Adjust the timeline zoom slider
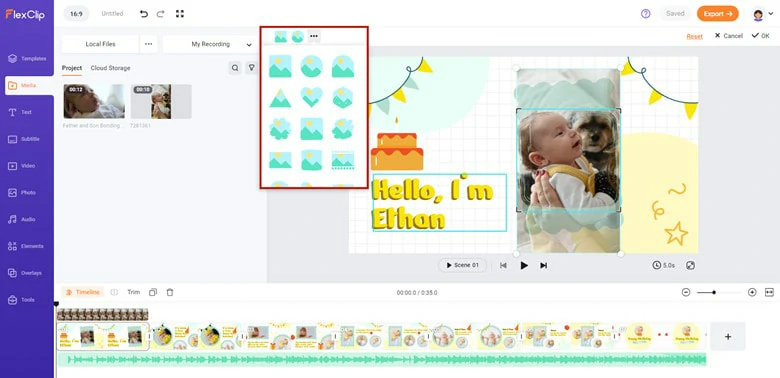The height and width of the screenshot is (378, 780). click(x=714, y=292)
